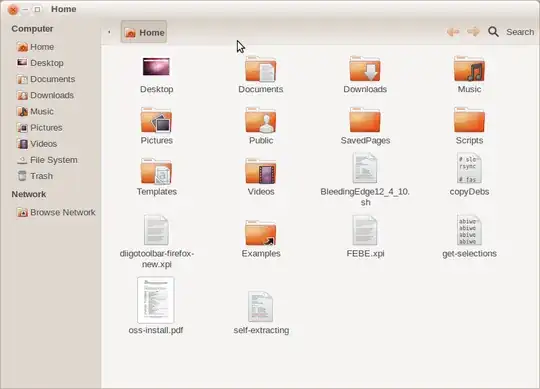Viewport: 540px width, 389px height.
Task: Select the copyDebs file
Action: point(469,168)
